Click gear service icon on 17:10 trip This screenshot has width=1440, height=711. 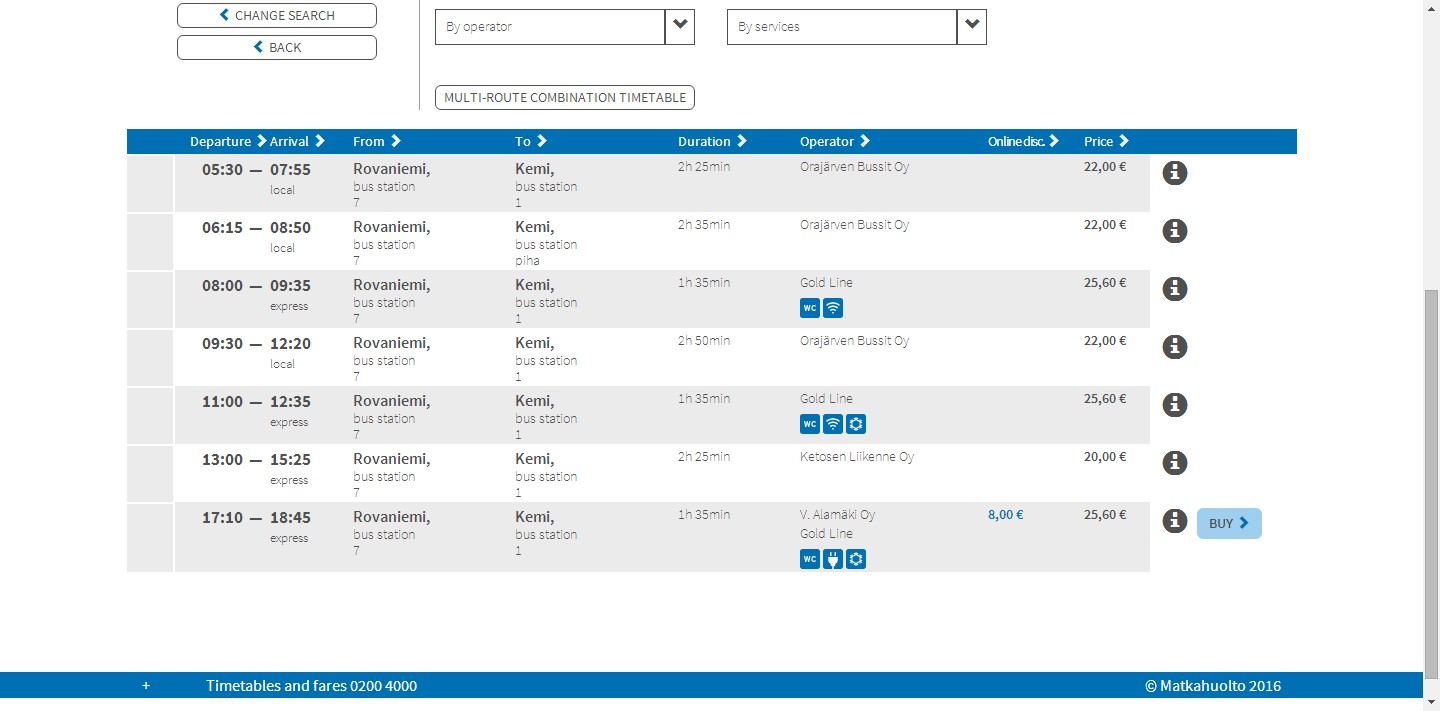[x=856, y=559]
